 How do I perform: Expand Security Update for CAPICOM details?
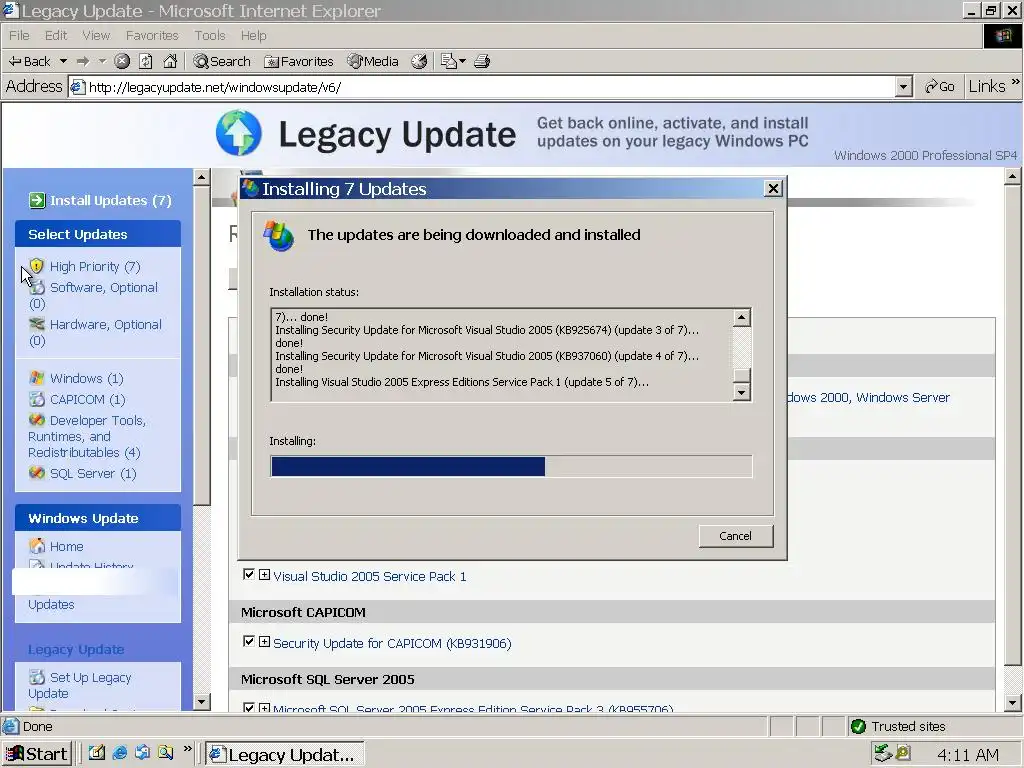click(x=264, y=642)
